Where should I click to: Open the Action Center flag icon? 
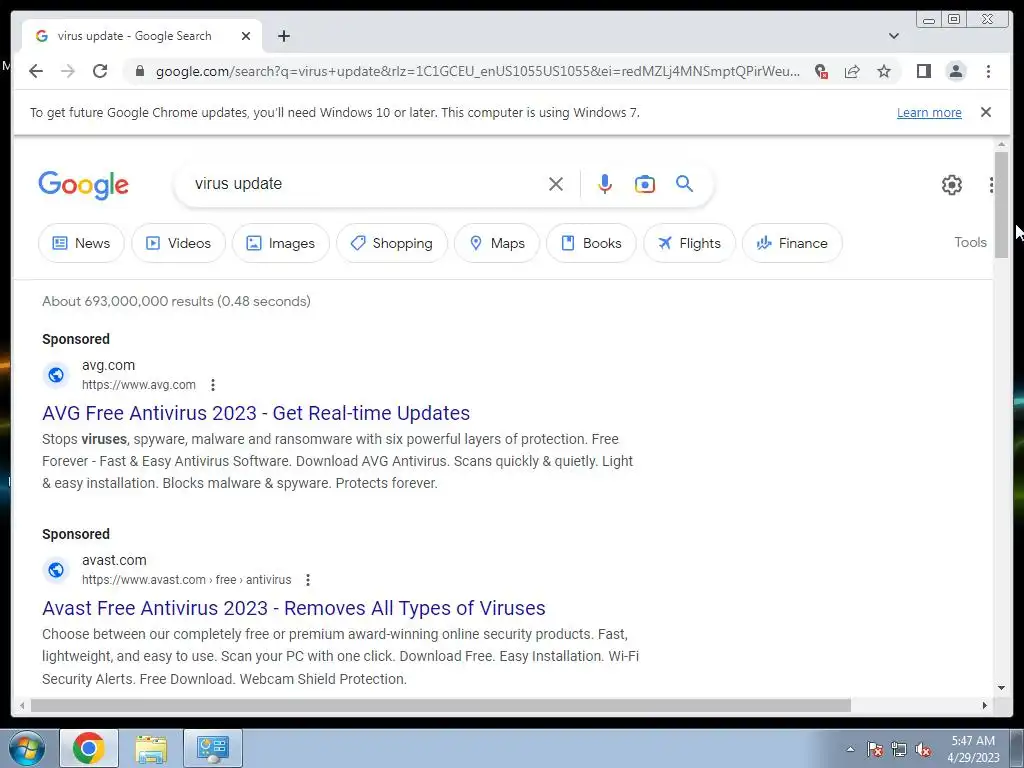[x=875, y=749]
